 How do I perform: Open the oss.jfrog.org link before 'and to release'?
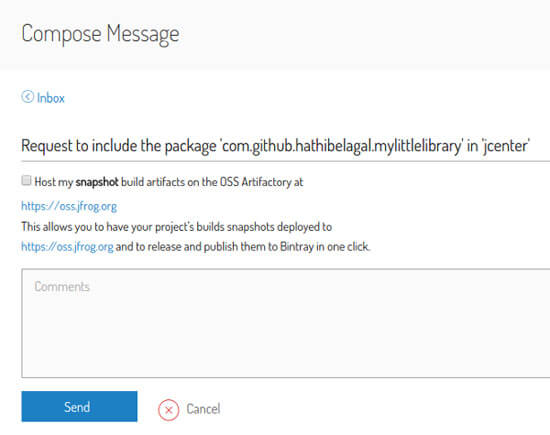click(x=67, y=247)
